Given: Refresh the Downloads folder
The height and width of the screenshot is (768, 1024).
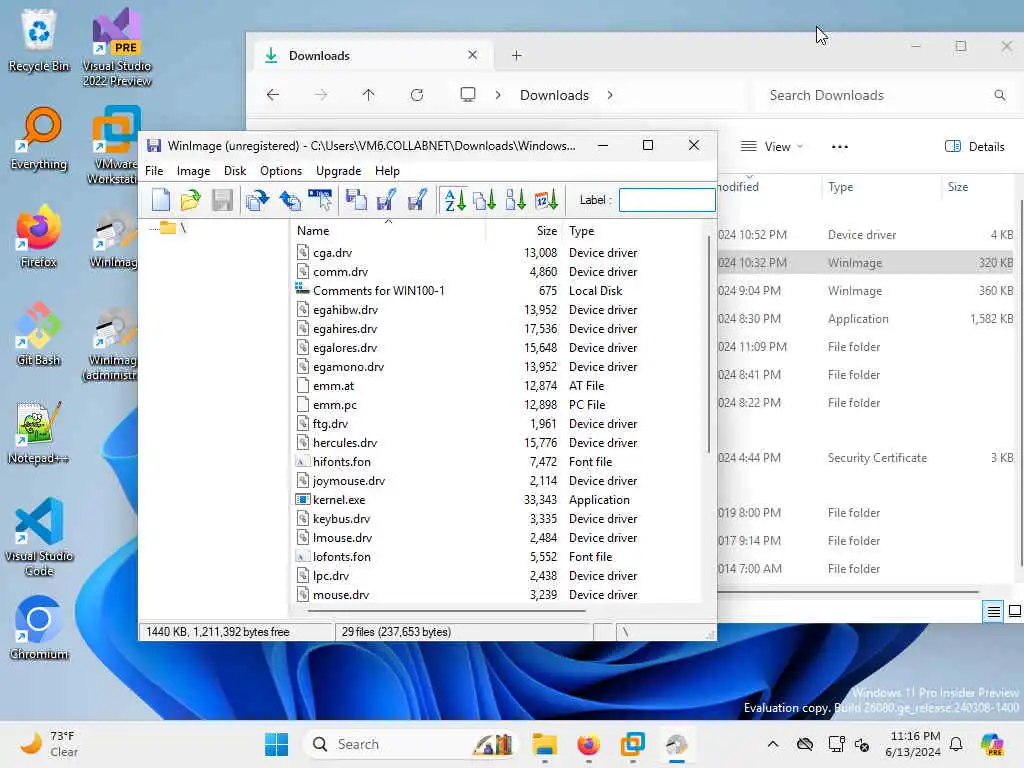Looking at the screenshot, I should (x=417, y=95).
